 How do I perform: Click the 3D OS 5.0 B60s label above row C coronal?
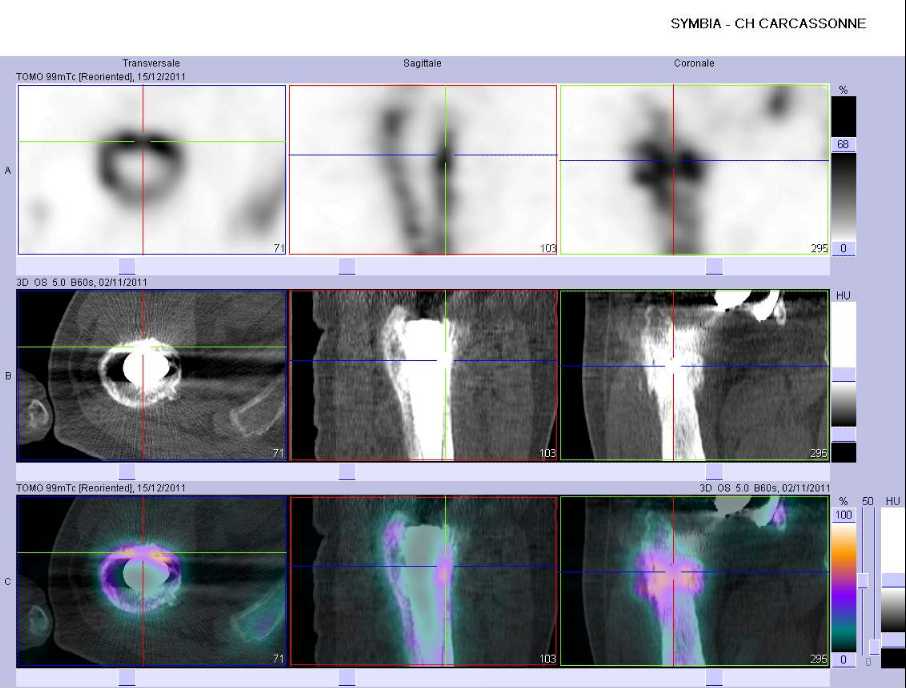tap(764, 488)
